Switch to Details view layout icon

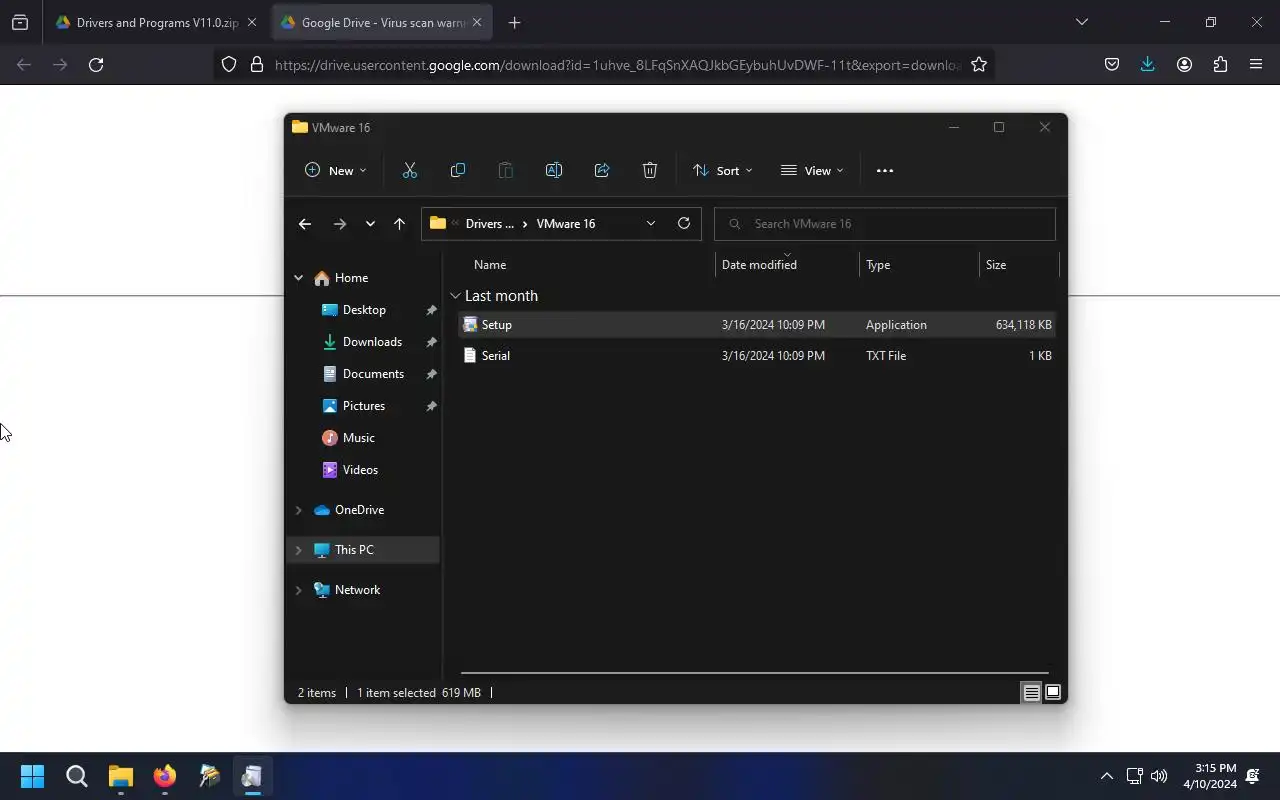pos(1031,692)
